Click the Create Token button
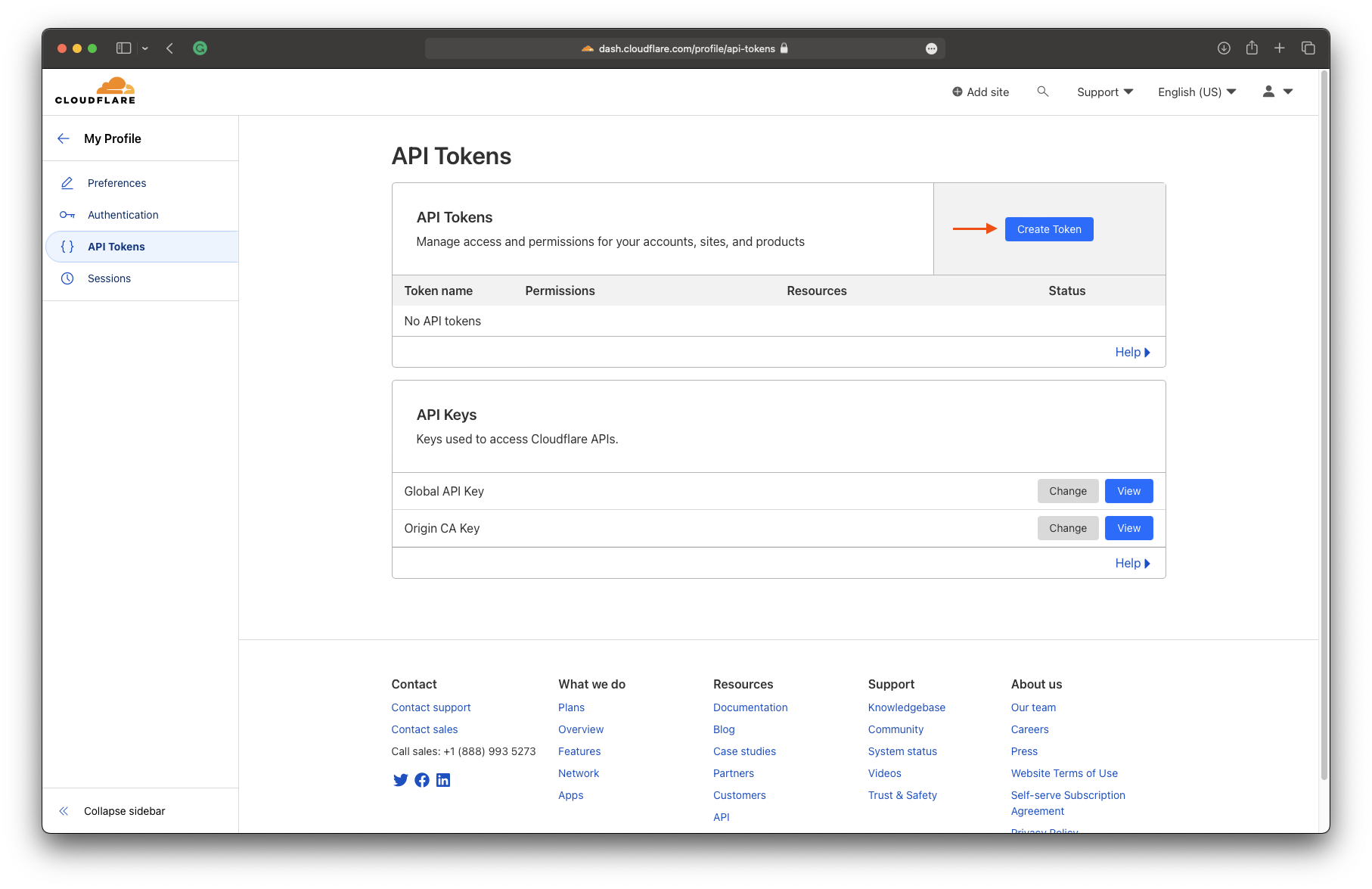 [x=1048, y=229]
